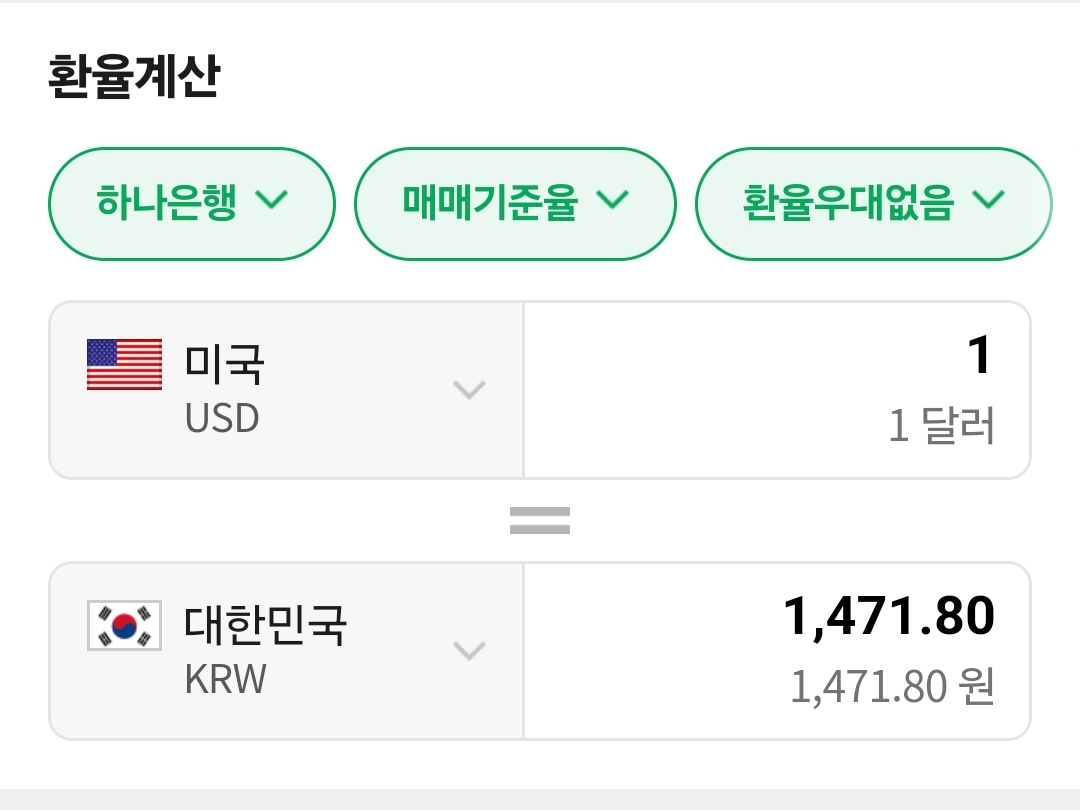Click the '1,471.80 원' caption text
1080x810 pixels.
click(891, 687)
